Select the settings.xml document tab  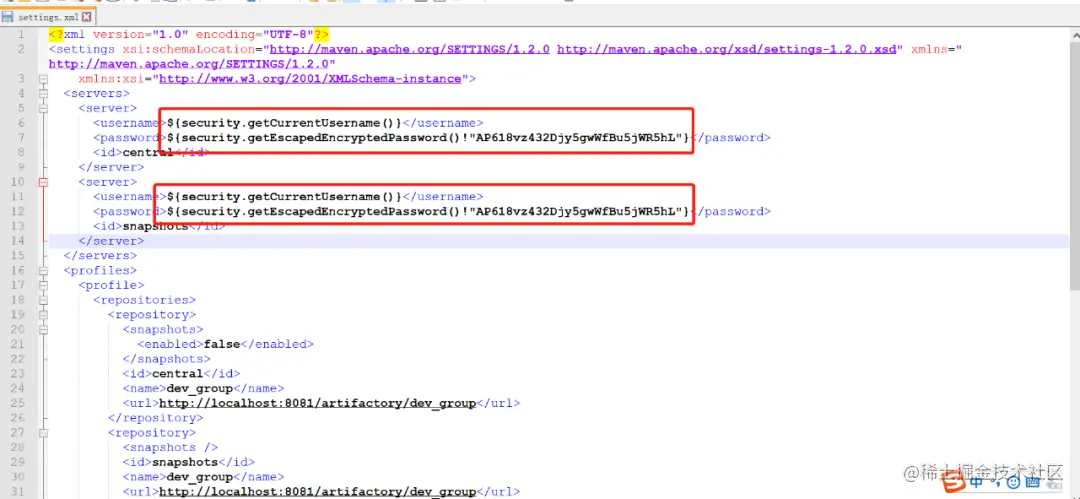point(47,17)
